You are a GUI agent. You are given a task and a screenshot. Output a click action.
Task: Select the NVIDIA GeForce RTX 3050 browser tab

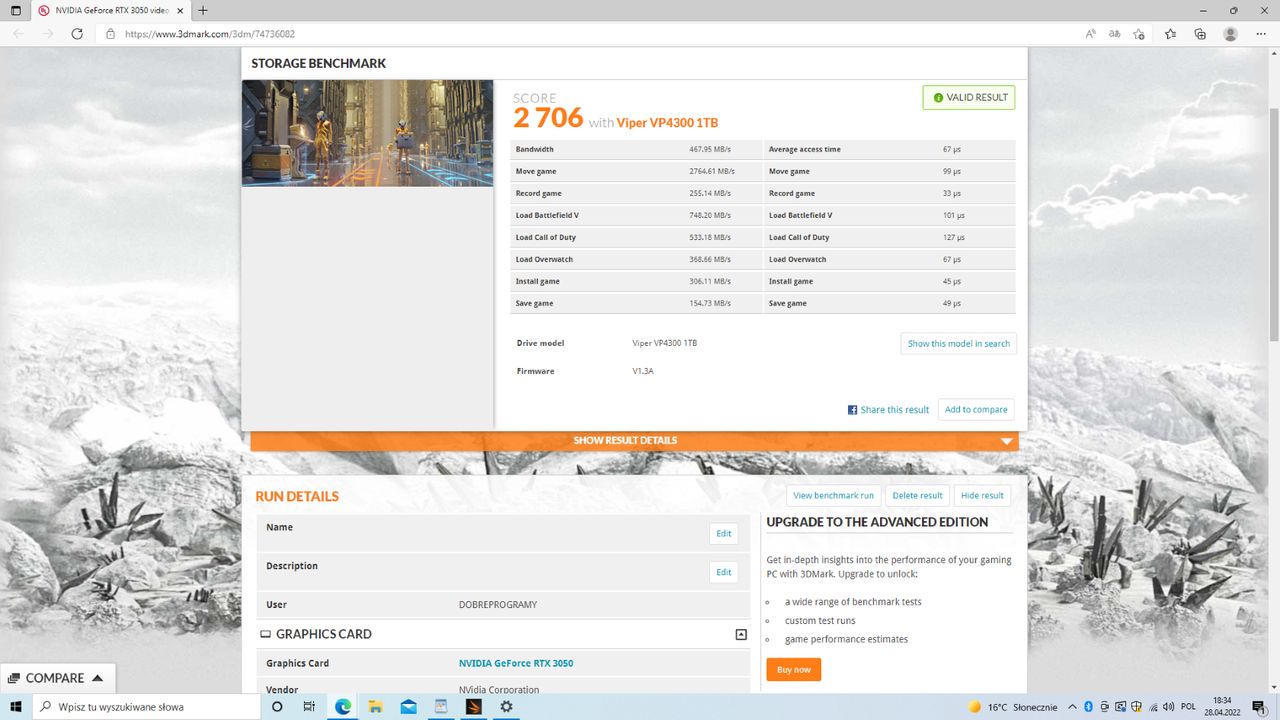110,10
